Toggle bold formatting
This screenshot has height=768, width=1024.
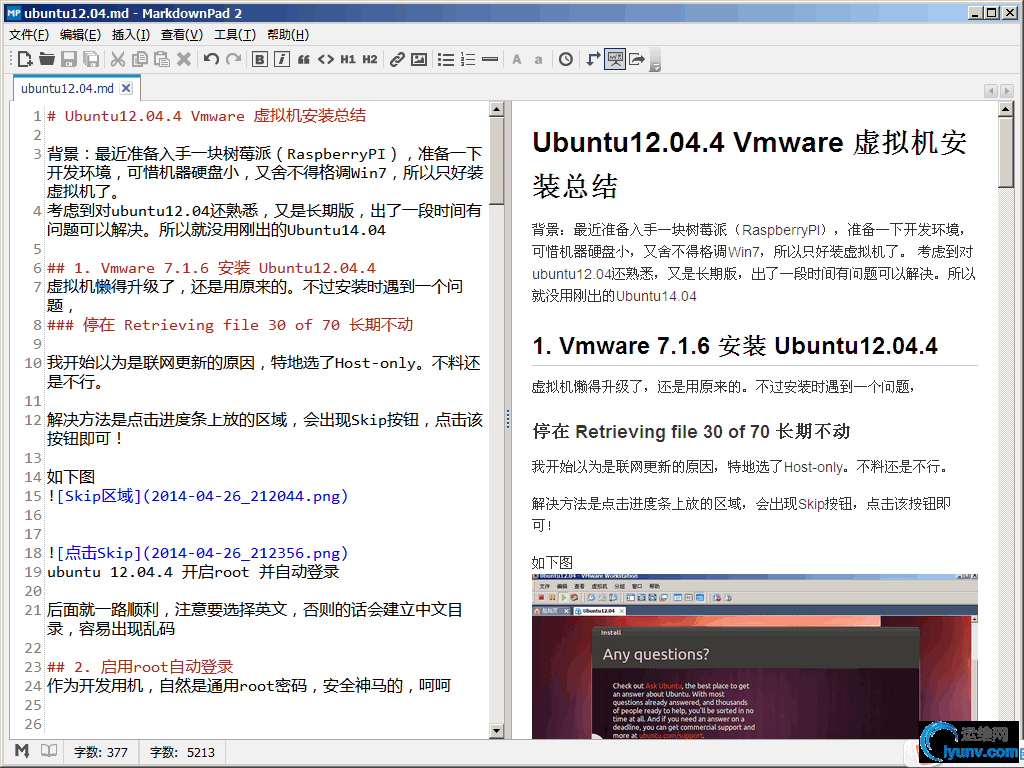point(259,59)
